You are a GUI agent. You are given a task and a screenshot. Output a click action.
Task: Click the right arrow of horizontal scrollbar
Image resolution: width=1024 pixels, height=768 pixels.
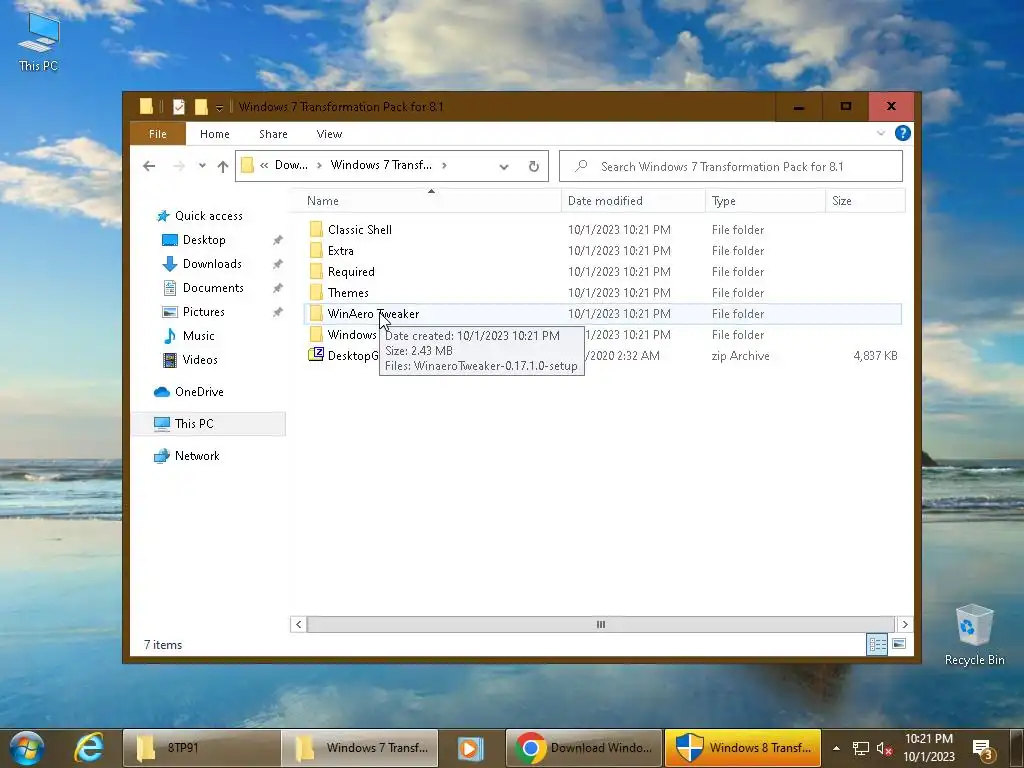904,624
